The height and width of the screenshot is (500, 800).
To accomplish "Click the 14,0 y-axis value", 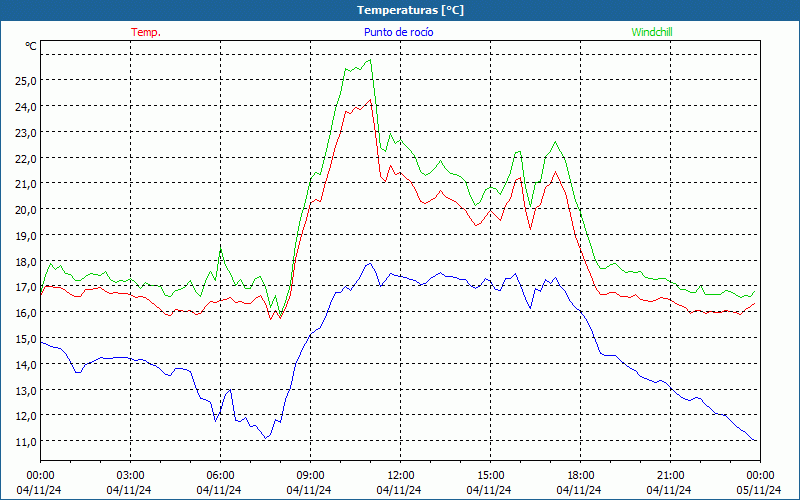I will [x=24, y=364].
